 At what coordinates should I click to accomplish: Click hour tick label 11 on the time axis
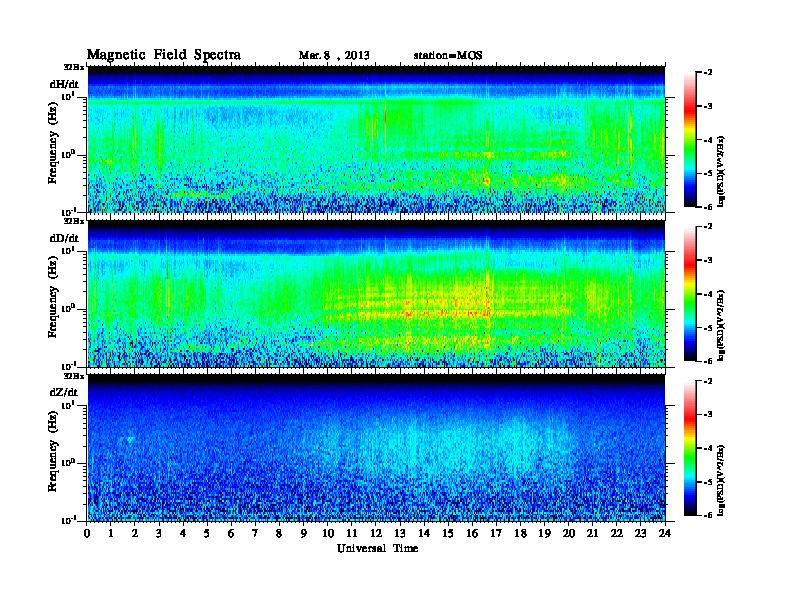click(x=352, y=533)
